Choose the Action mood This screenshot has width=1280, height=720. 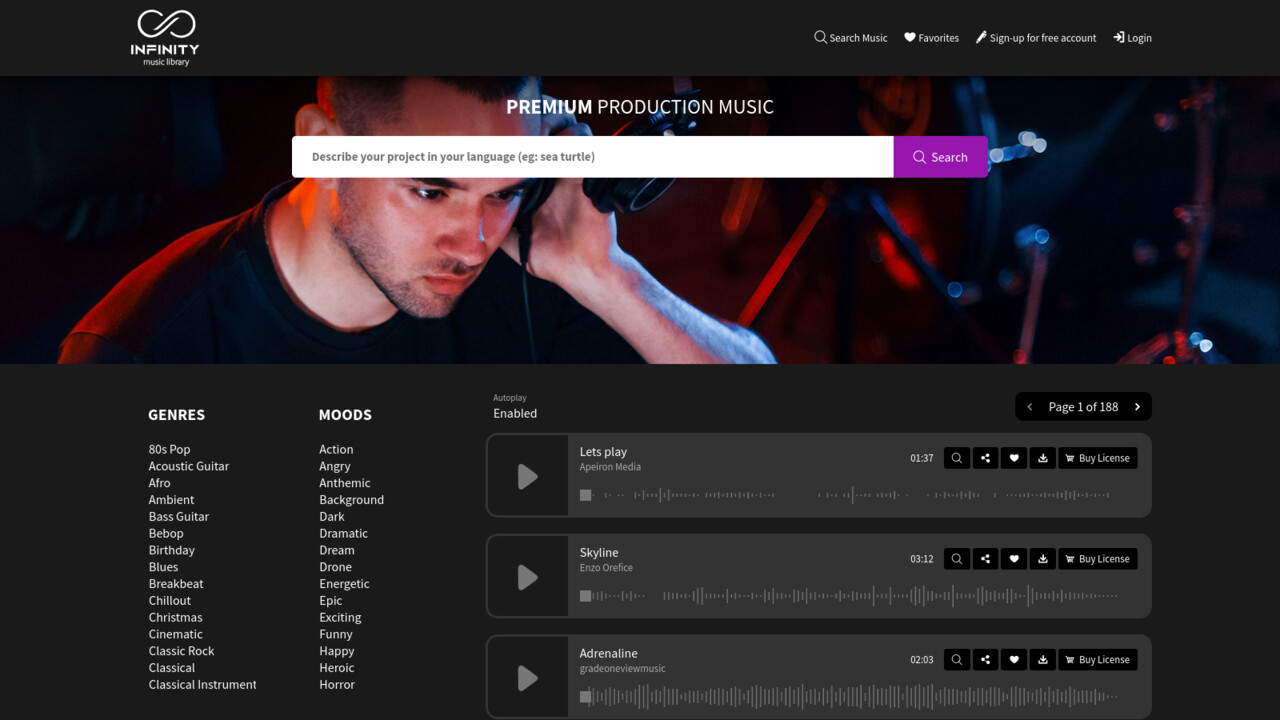click(336, 450)
